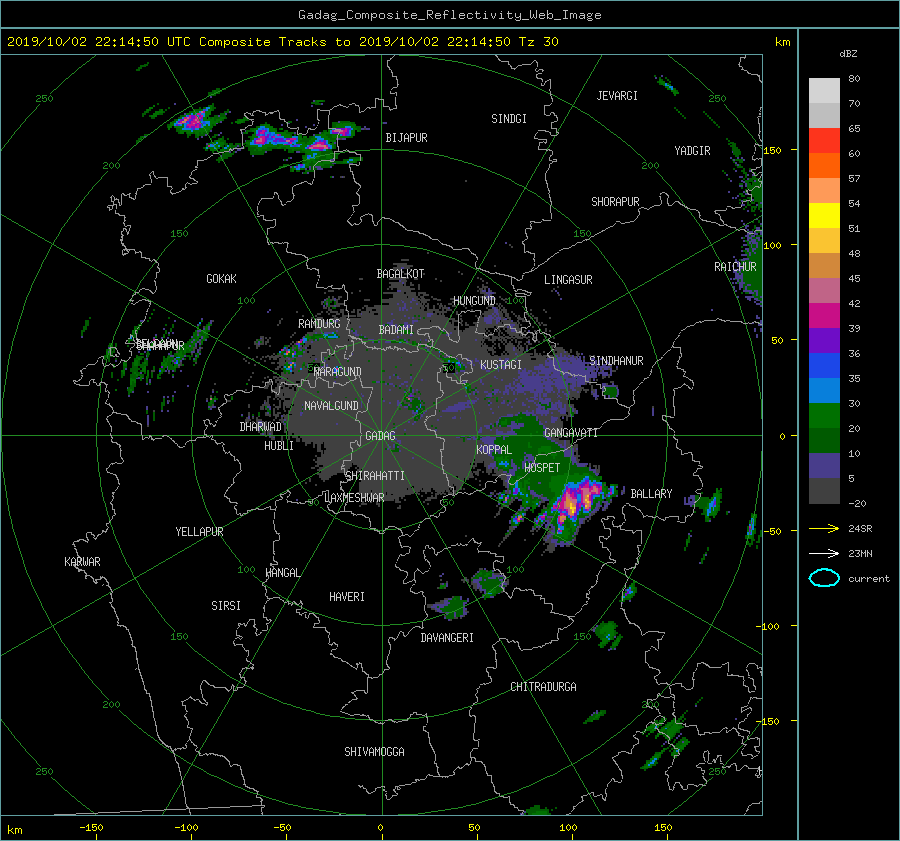This screenshot has height=841, width=900.
Task: Click the SHIVAMOGGA city label
Action: pos(374,752)
